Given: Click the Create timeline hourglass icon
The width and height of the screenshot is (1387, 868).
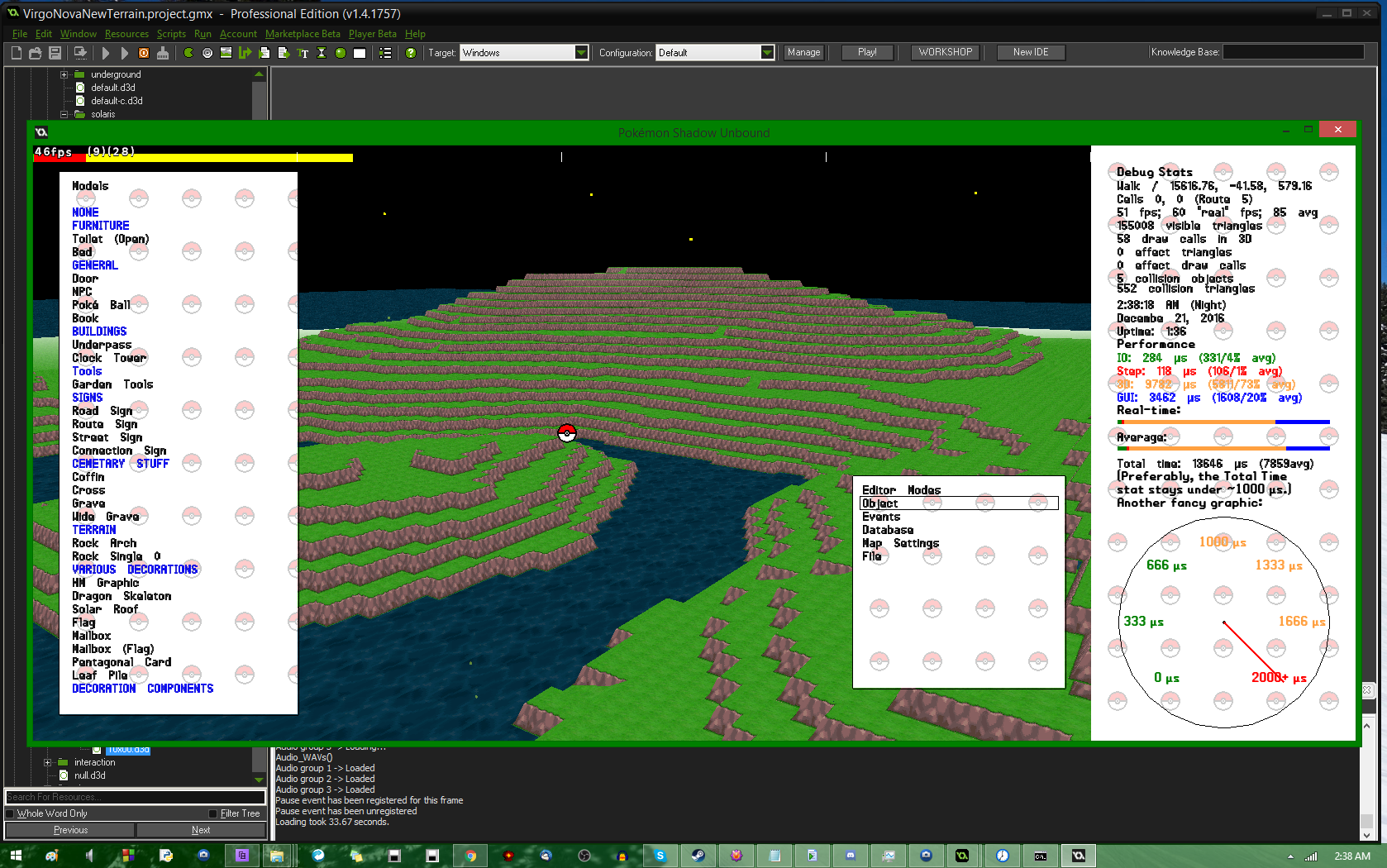Looking at the screenshot, I should pos(322,53).
